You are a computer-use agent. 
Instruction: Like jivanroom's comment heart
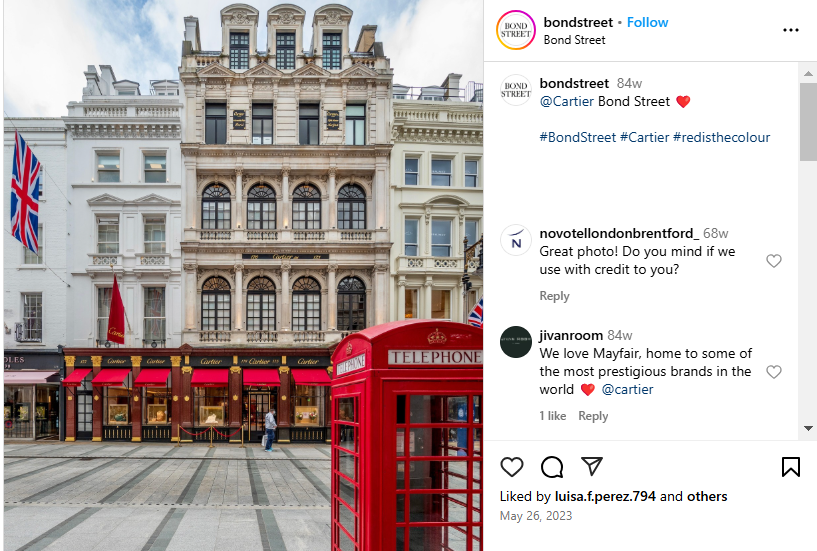[774, 372]
